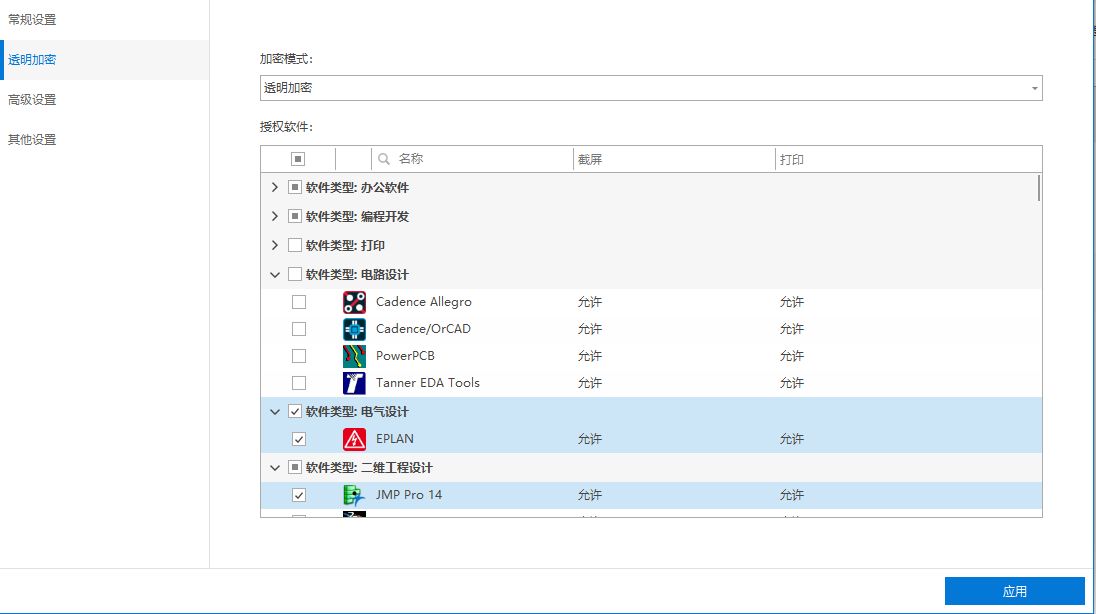Expand the 编程开发 software group
Viewport: 1096px width, 614px height.
[x=275, y=216]
